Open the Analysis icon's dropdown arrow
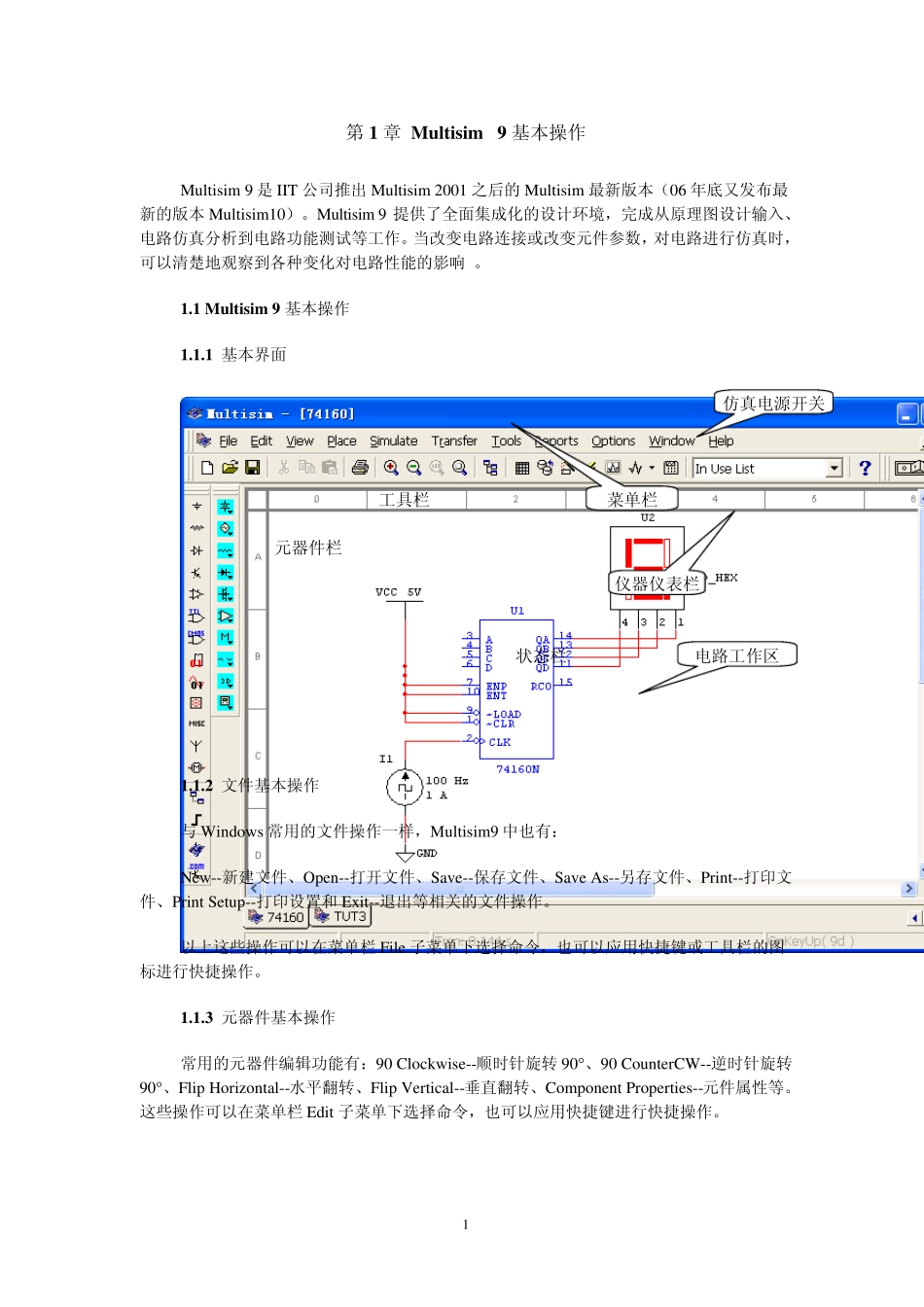 pyautogui.click(x=652, y=468)
